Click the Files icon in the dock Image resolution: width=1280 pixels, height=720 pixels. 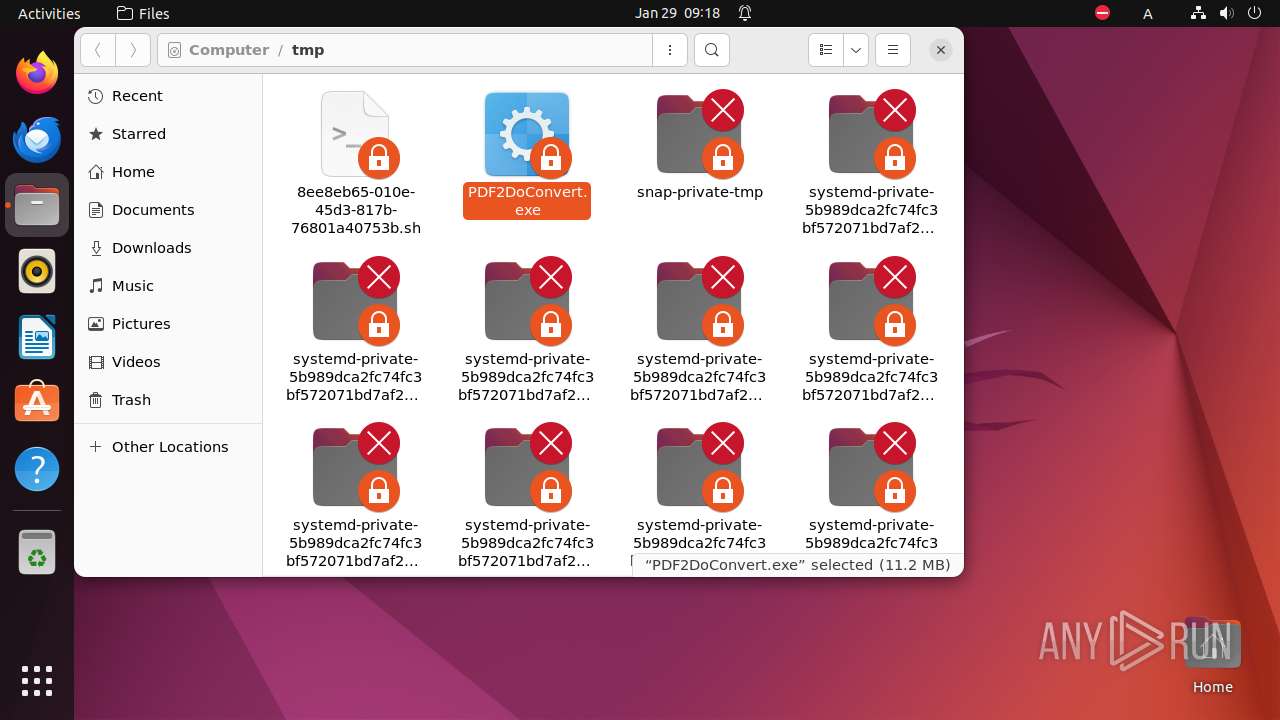(37, 205)
